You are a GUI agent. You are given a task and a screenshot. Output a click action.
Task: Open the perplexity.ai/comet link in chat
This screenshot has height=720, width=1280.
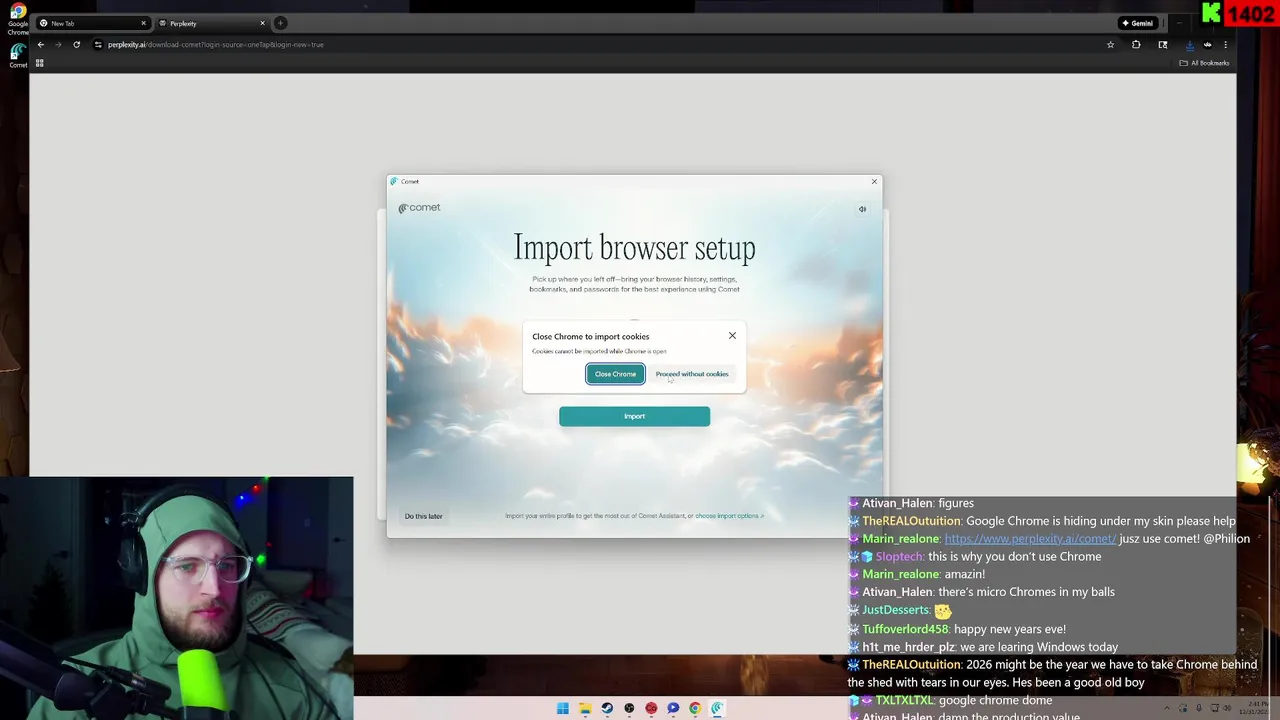click(1030, 538)
